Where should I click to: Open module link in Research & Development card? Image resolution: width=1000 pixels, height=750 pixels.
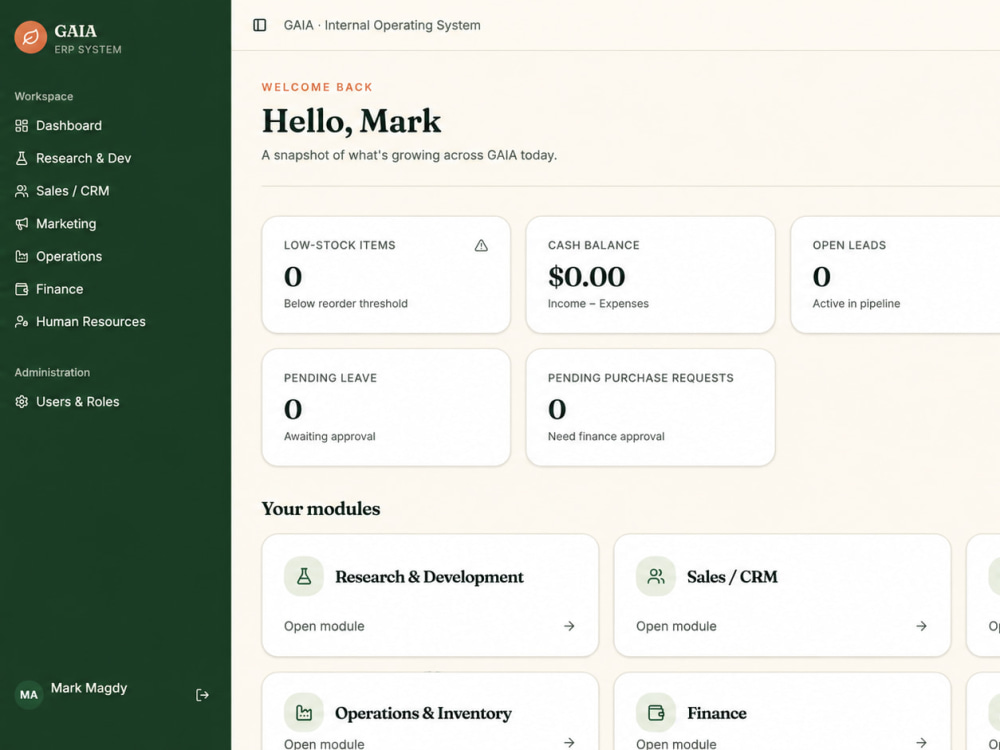coord(324,626)
